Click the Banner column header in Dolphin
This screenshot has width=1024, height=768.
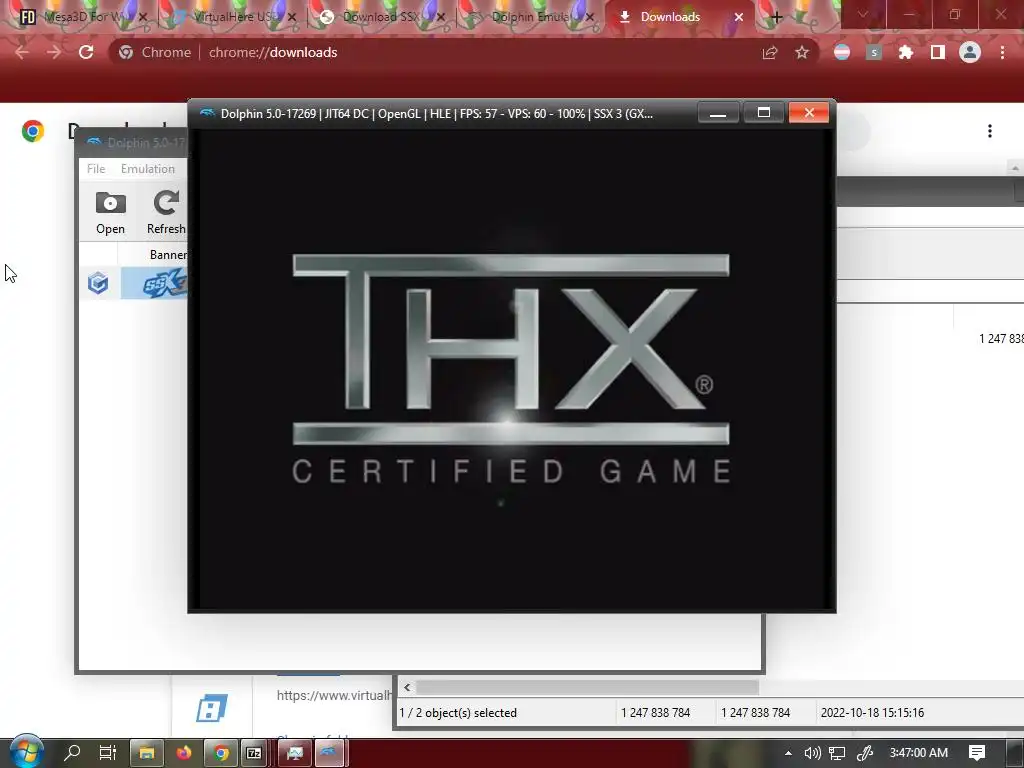(x=168, y=255)
